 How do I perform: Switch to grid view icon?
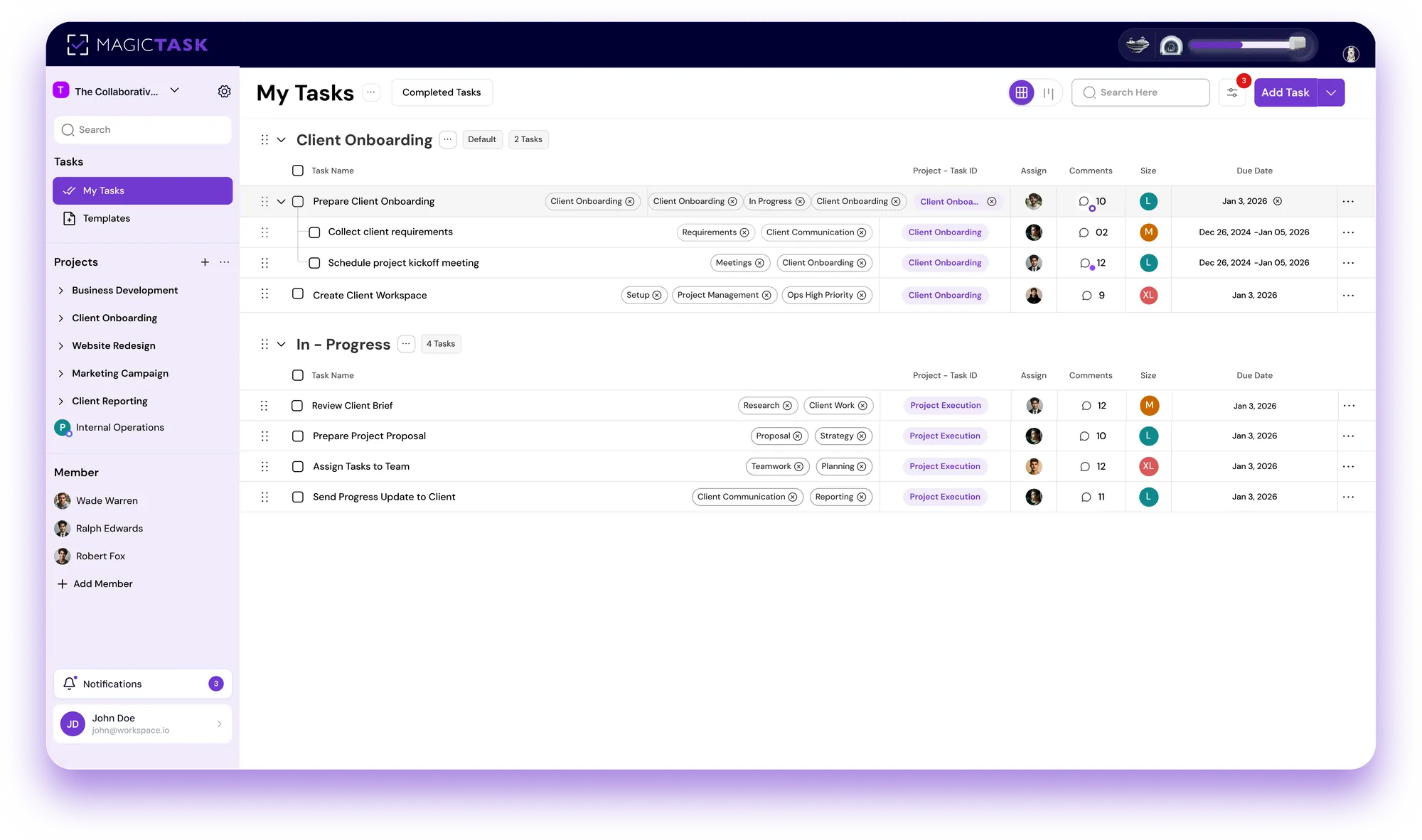(x=1022, y=92)
